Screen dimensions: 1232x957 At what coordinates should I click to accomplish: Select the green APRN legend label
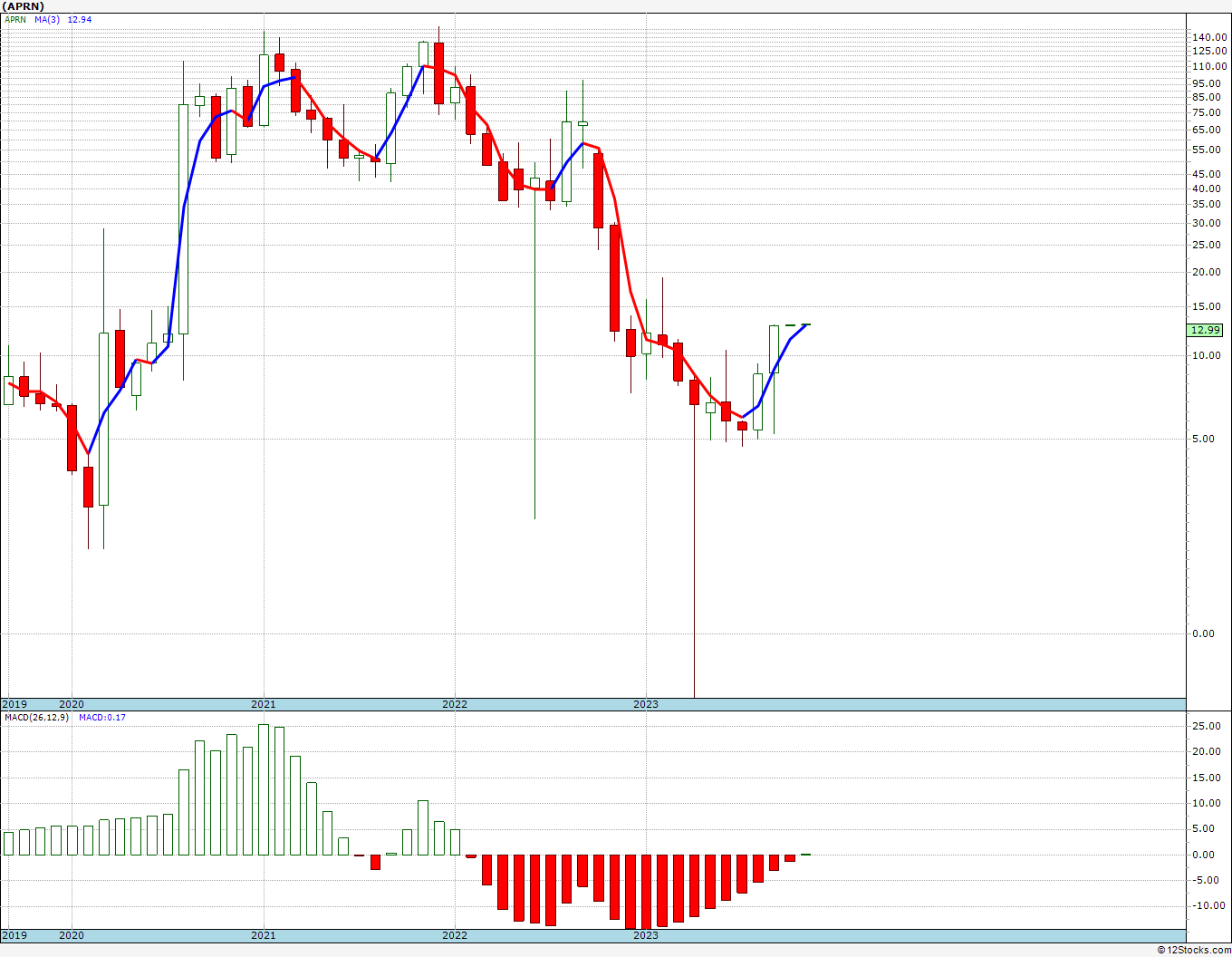click(15, 19)
